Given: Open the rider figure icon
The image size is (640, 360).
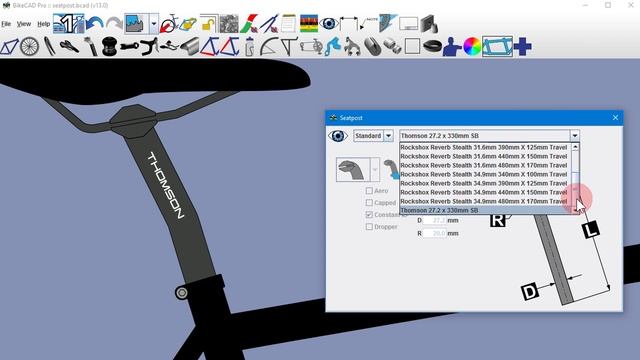Looking at the screenshot, I should click(452, 47).
